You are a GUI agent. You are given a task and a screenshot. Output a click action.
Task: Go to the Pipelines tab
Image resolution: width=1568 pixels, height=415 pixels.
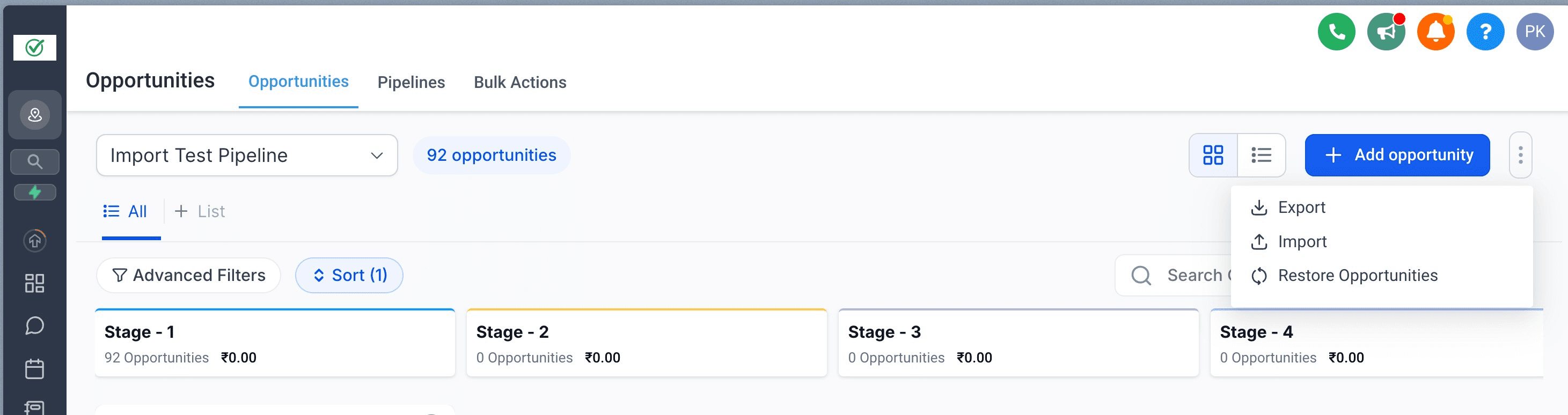pyautogui.click(x=411, y=82)
